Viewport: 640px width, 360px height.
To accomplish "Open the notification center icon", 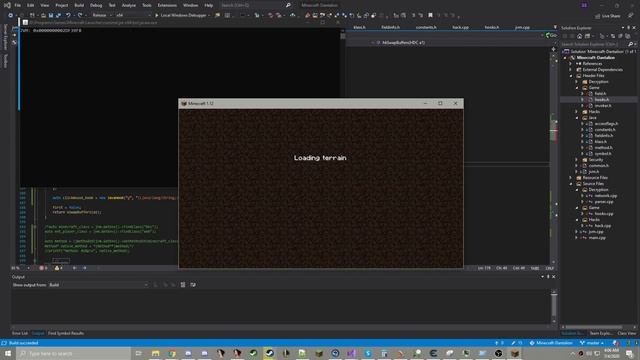I will pyautogui.click(x=629, y=353).
